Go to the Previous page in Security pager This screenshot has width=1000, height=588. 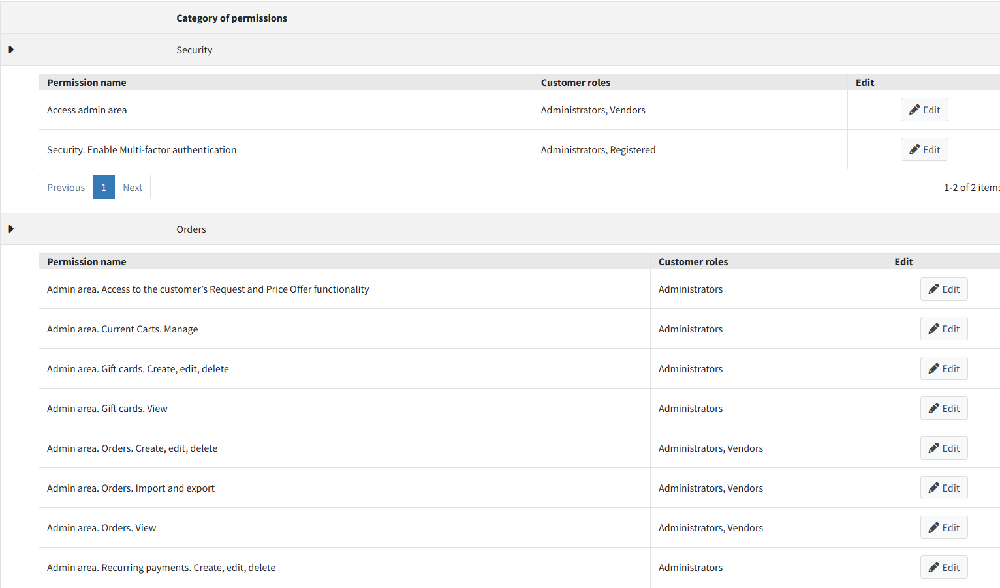pyautogui.click(x=66, y=187)
